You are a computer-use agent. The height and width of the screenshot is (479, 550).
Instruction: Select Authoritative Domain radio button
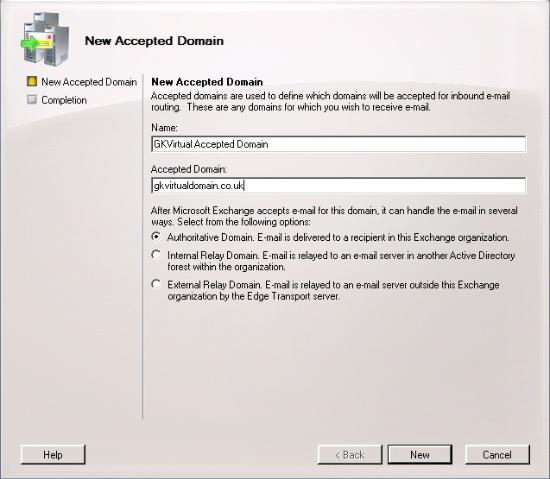click(156, 237)
